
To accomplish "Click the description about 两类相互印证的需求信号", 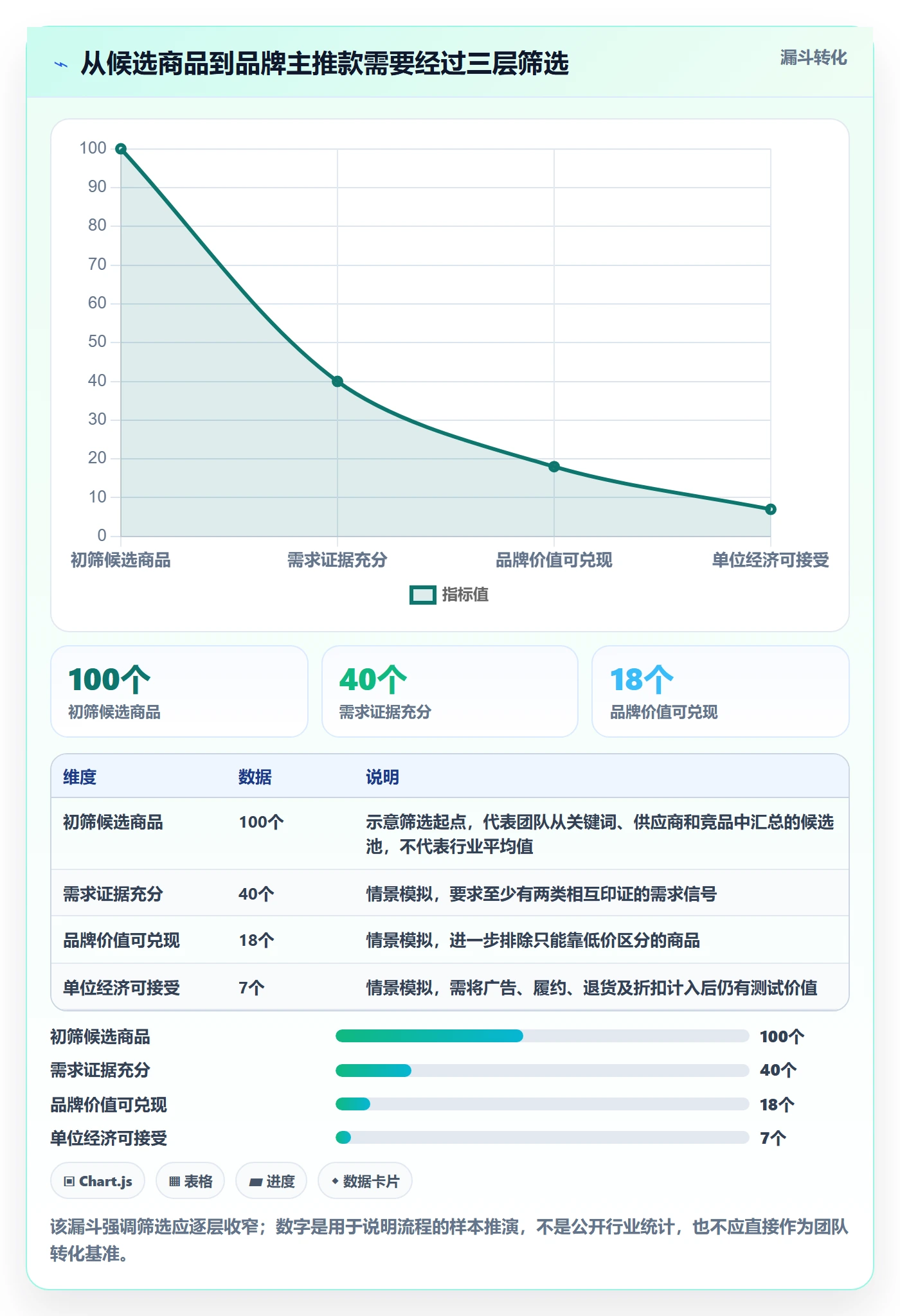I will tap(541, 894).
